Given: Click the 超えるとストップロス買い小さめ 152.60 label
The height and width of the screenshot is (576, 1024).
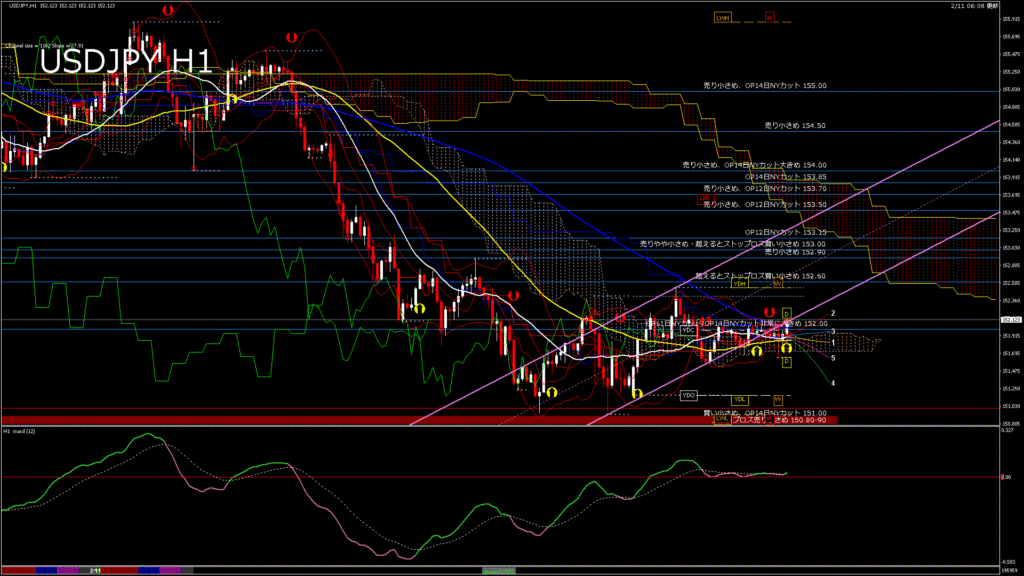Looking at the screenshot, I should pos(760,276).
